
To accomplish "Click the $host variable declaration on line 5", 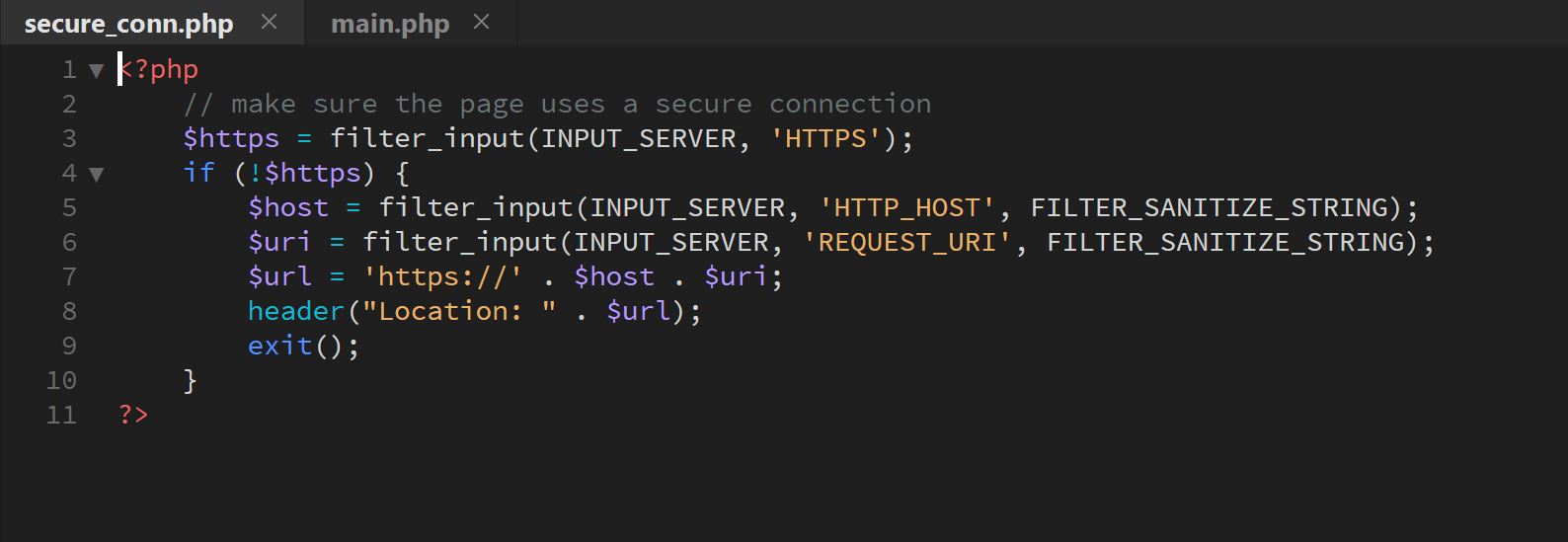I will [x=287, y=207].
